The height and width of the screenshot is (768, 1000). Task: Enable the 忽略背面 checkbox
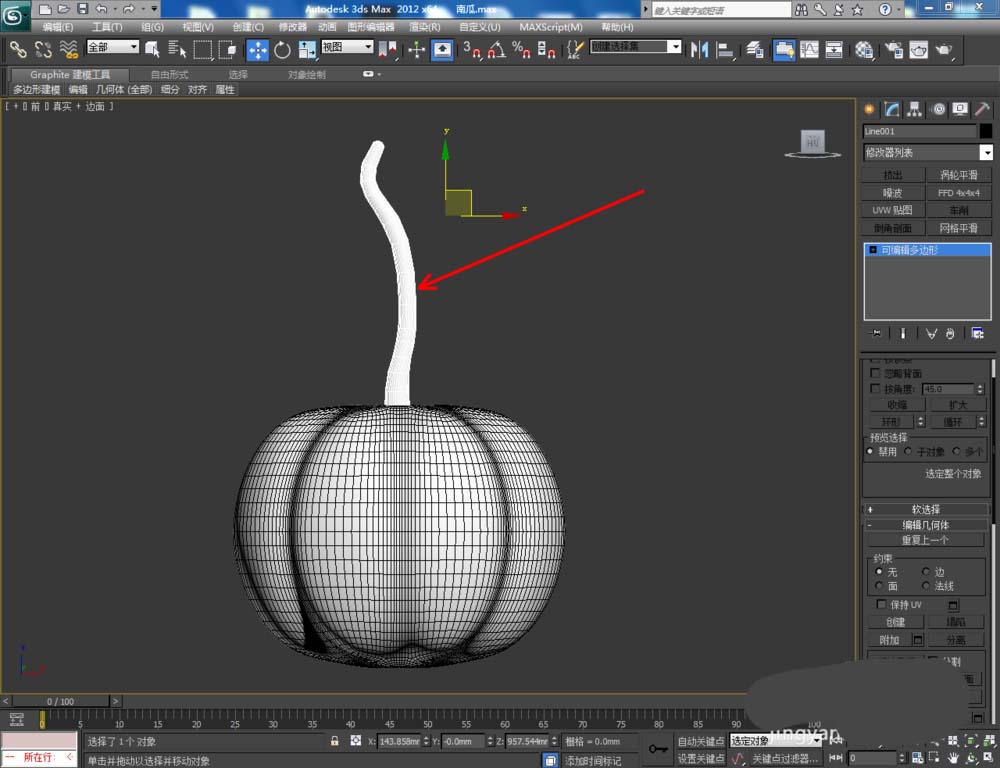877,373
